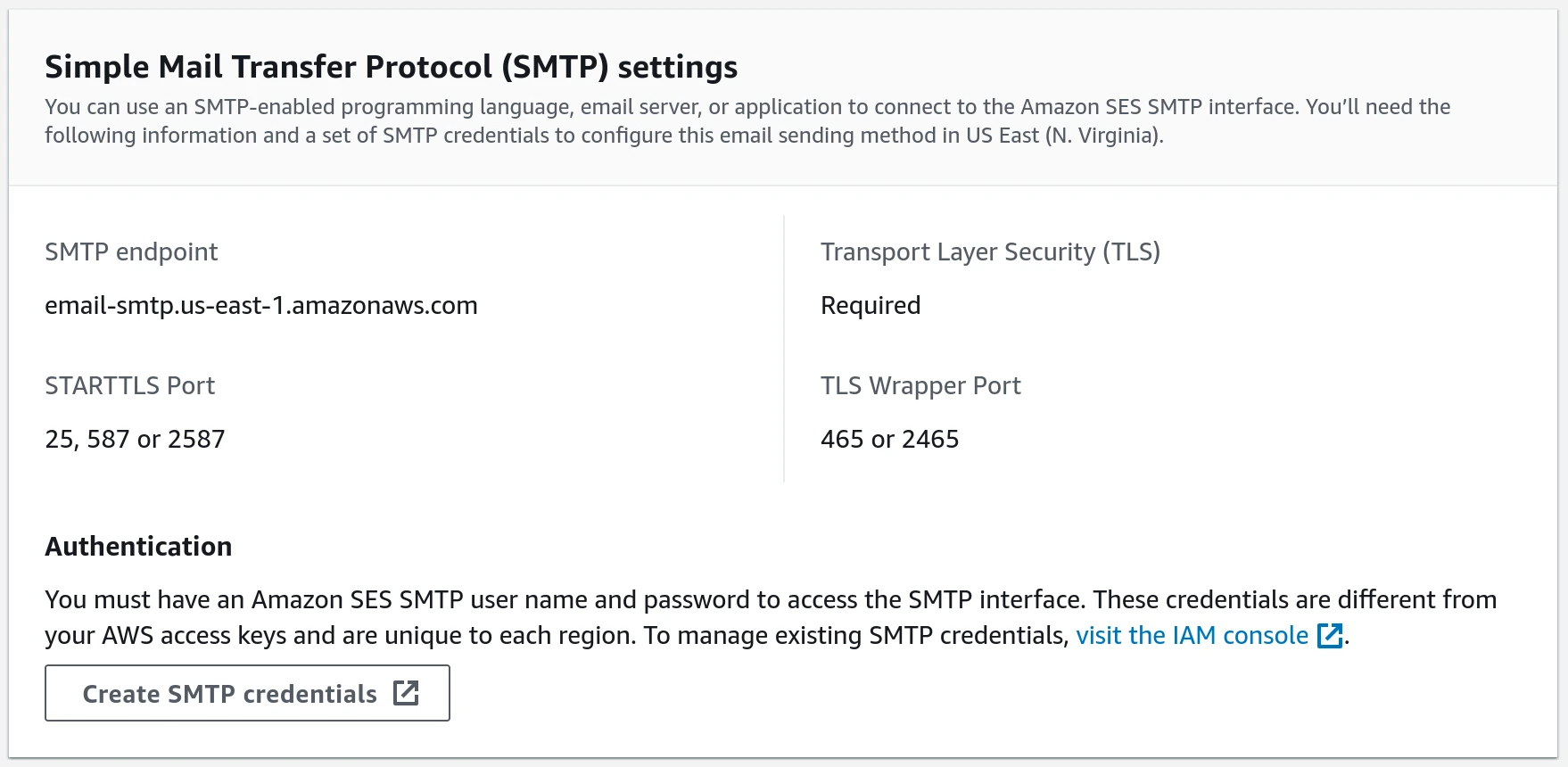Click the SMTP endpoint label
The image size is (1568, 767).
point(131,252)
